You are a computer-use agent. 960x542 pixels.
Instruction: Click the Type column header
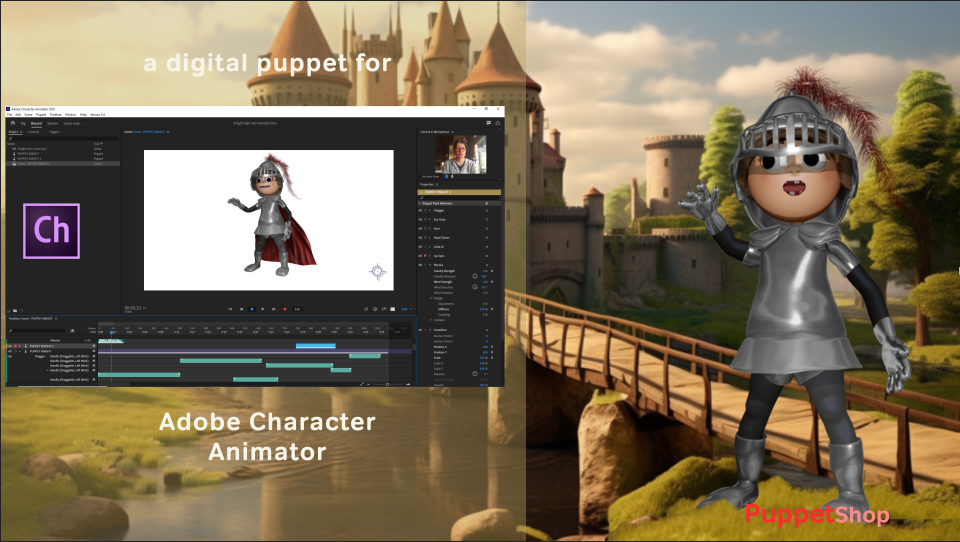[x=97, y=143]
